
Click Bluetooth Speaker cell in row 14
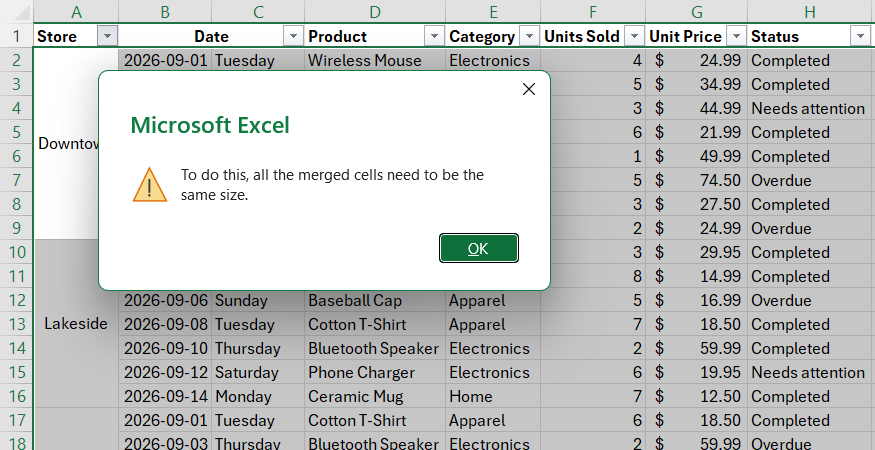click(x=375, y=348)
